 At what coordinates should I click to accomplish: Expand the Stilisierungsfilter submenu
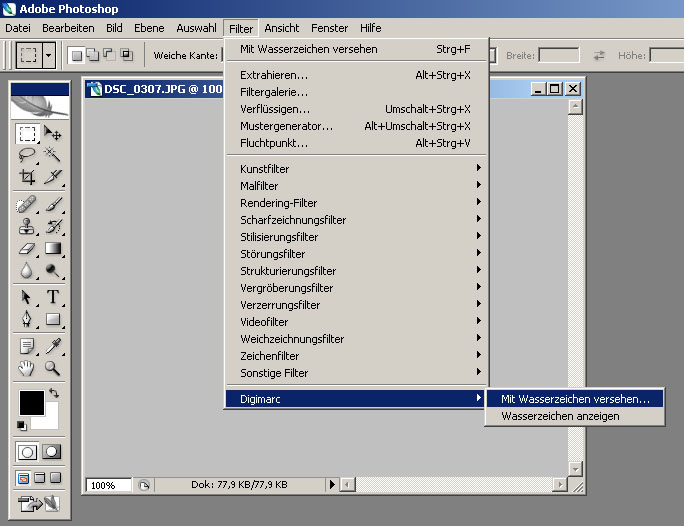pyautogui.click(x=356, y=236)
